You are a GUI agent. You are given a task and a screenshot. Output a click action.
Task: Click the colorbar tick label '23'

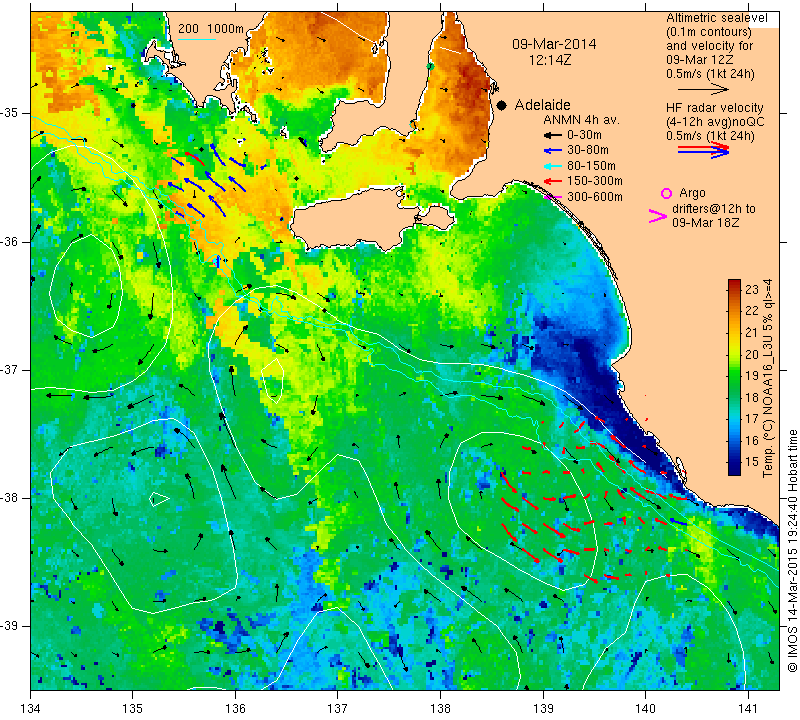(x=752, y=289)
